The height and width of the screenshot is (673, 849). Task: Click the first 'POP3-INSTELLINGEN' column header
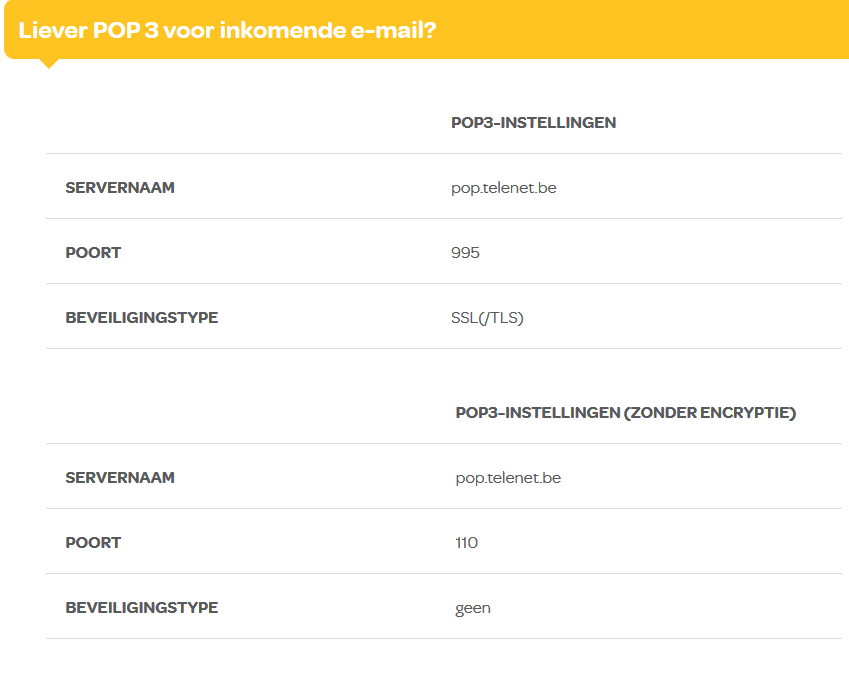click(533, 123)
